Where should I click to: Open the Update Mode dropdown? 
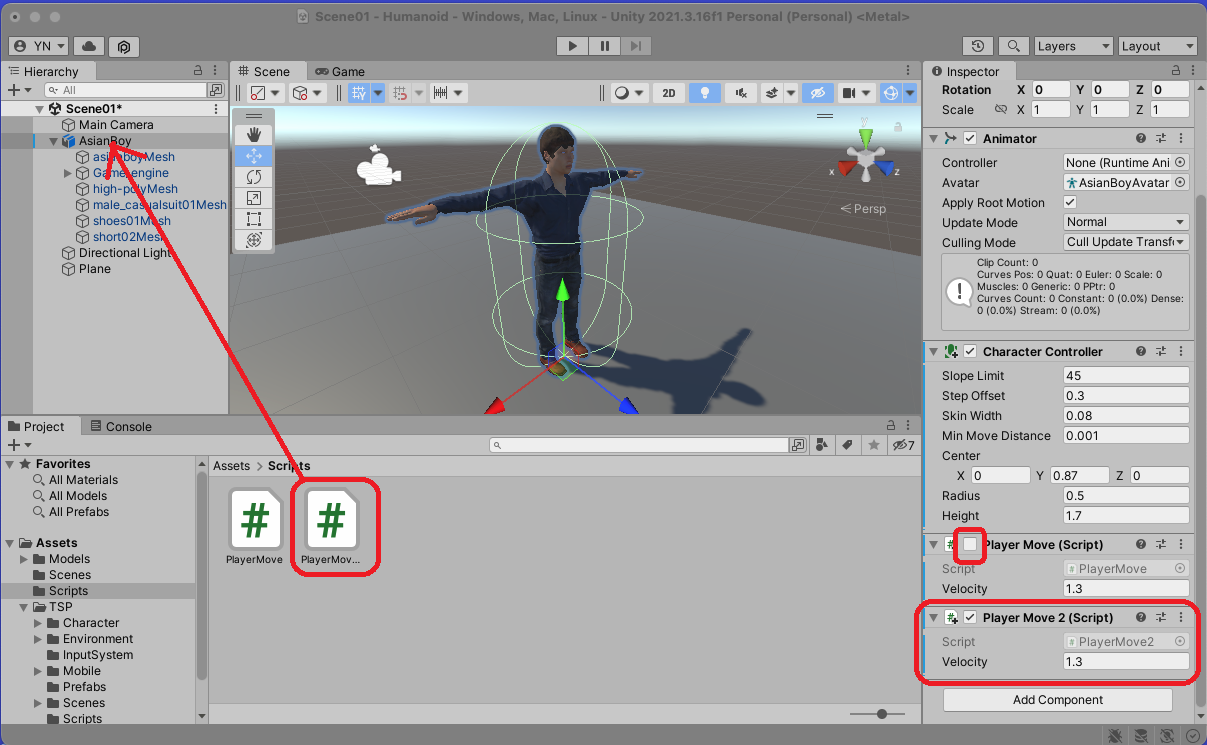[x=1126, y=222]
